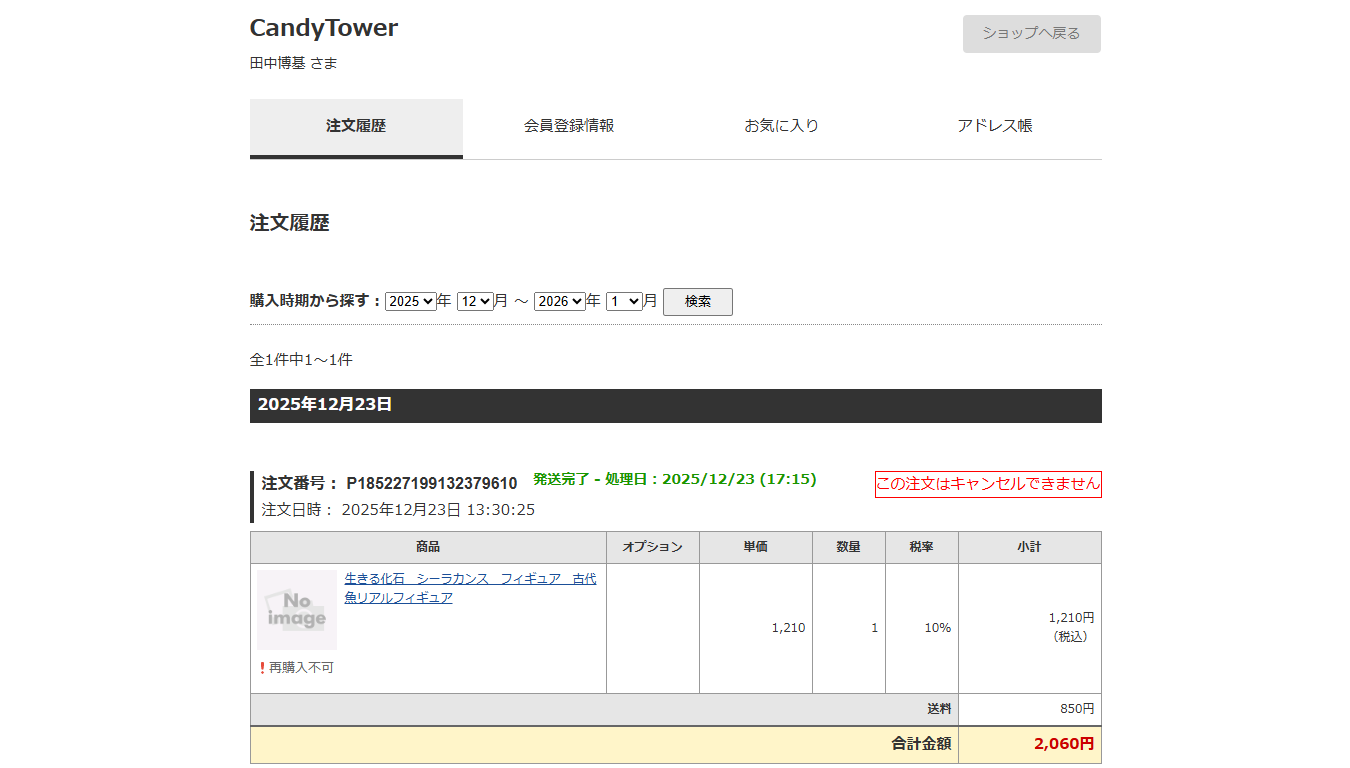Expand the start year dropdown showing 2025
1350x768 pixels.
(x=410, y=301)
